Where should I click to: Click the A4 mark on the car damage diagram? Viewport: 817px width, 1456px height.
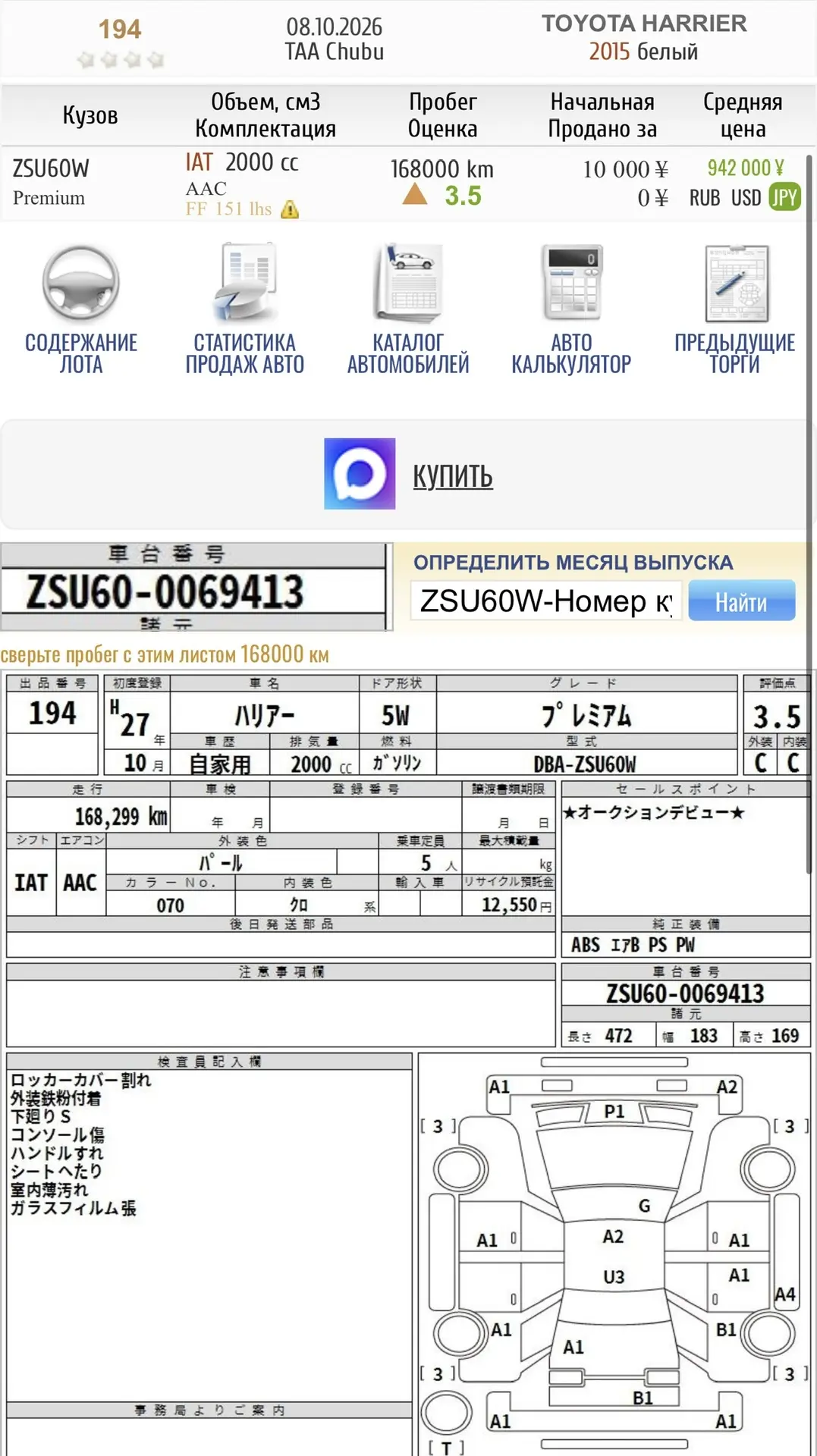[x=785, y=1294]
